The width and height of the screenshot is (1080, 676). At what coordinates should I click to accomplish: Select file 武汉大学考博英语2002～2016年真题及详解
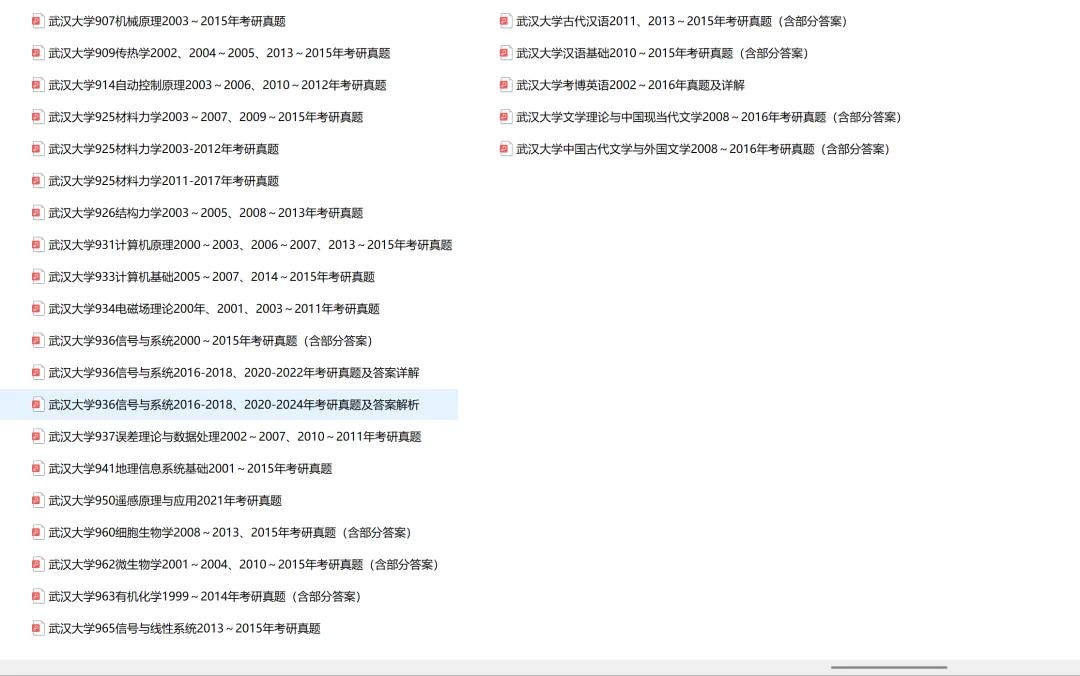631,85
